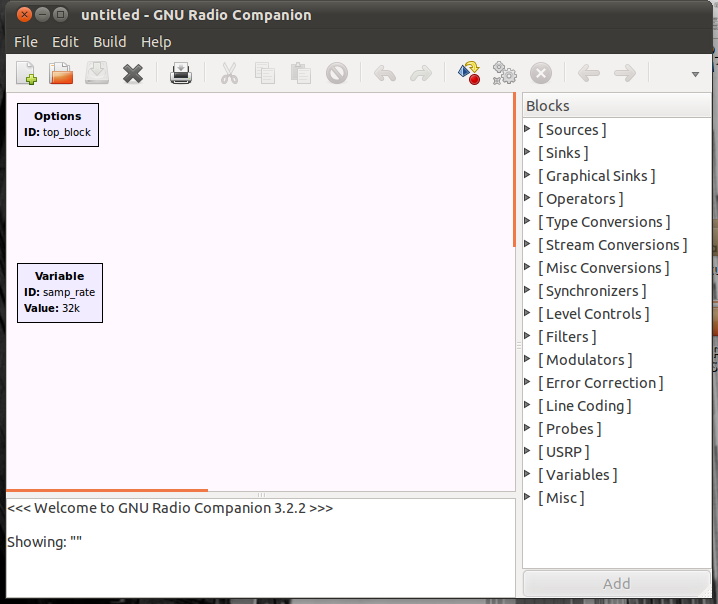Select the Variables category row
Viewport: 718px width, 604px height.
click(616, 475)
